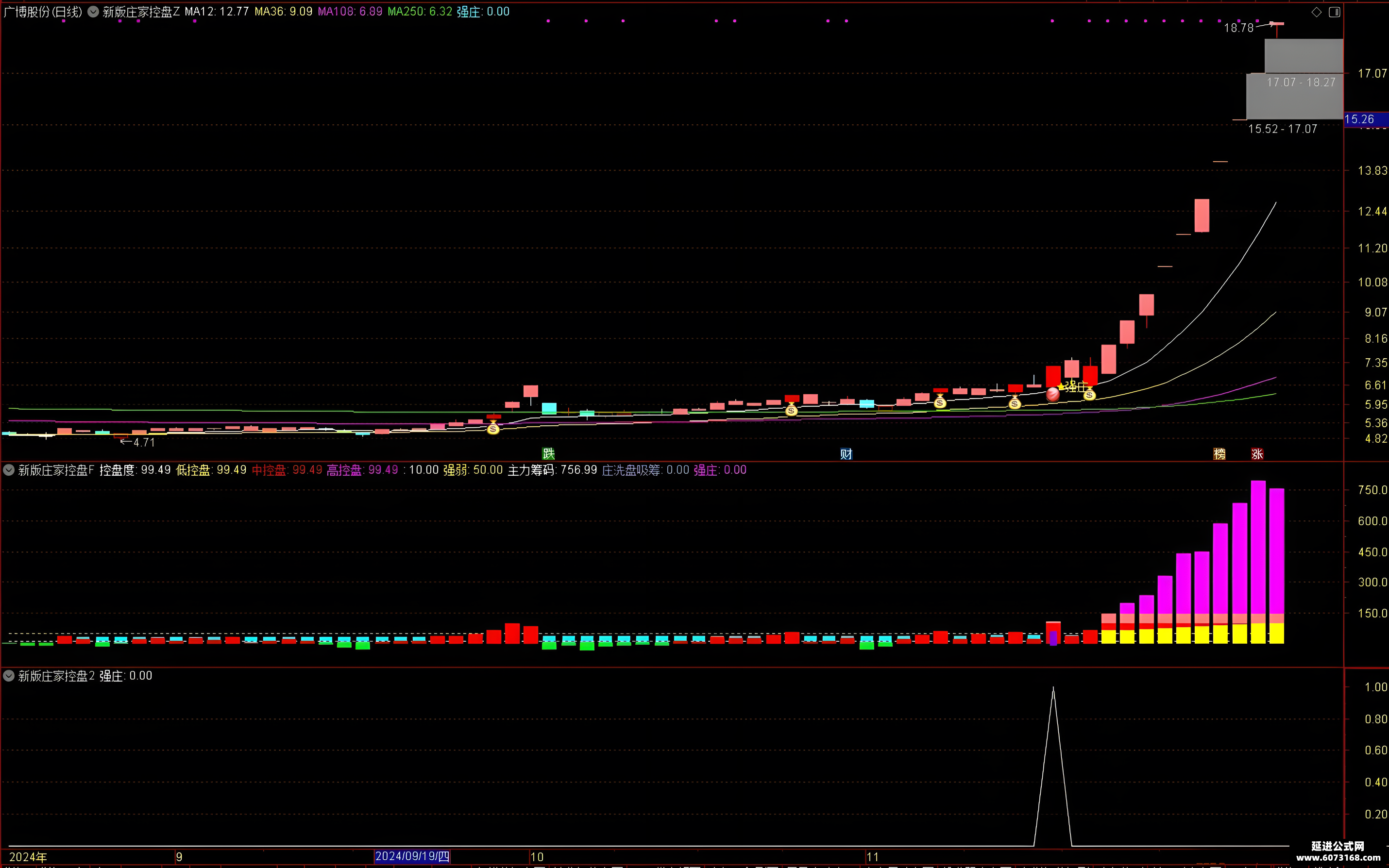This screenshot has height=868, width=1389.
Task: Click the 延进公式网 website link
Action: coord(1338,851)
